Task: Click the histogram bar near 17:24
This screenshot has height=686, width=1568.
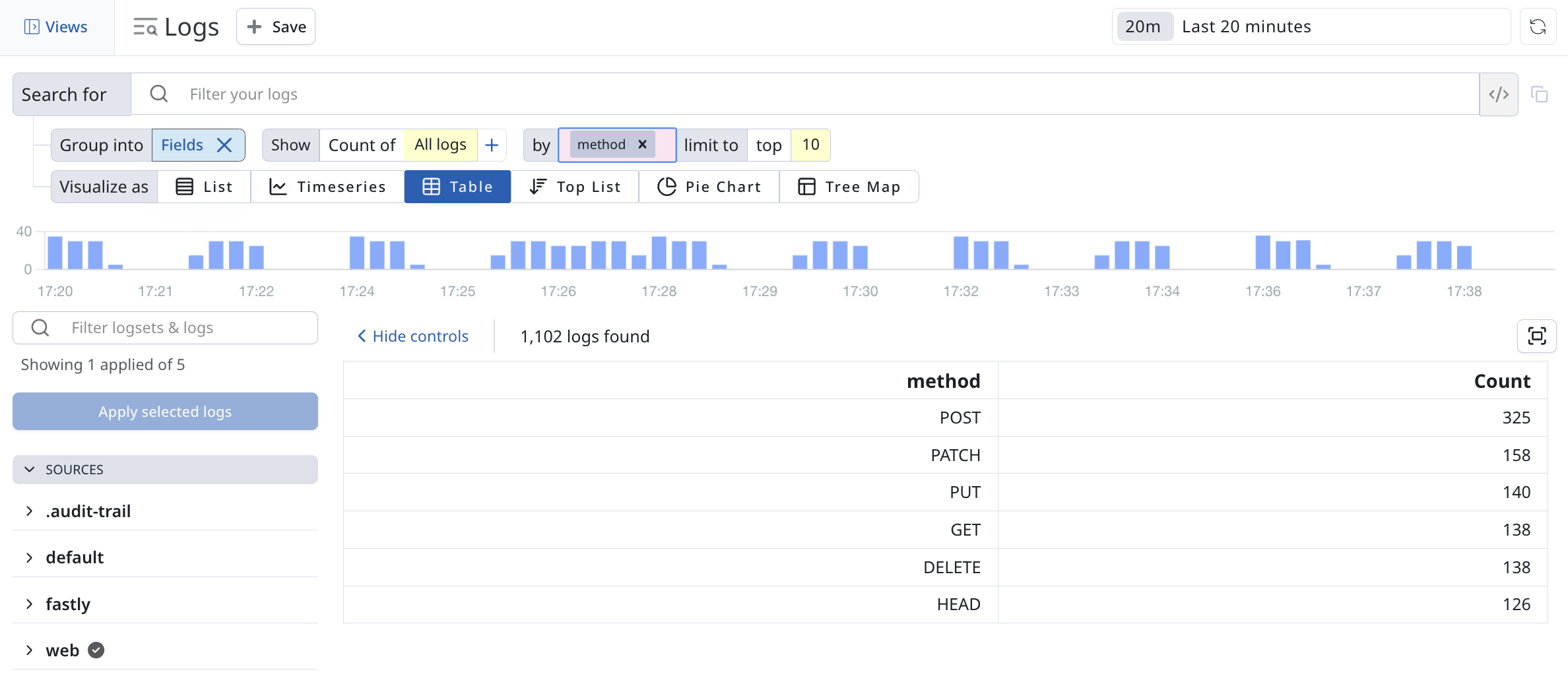Action: point(357,253)
